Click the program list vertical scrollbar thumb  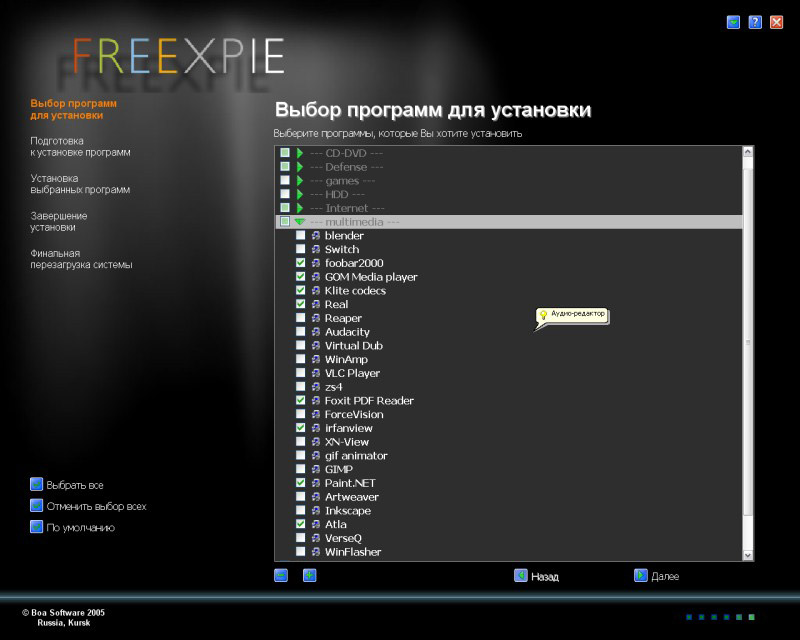click(748, 342)
